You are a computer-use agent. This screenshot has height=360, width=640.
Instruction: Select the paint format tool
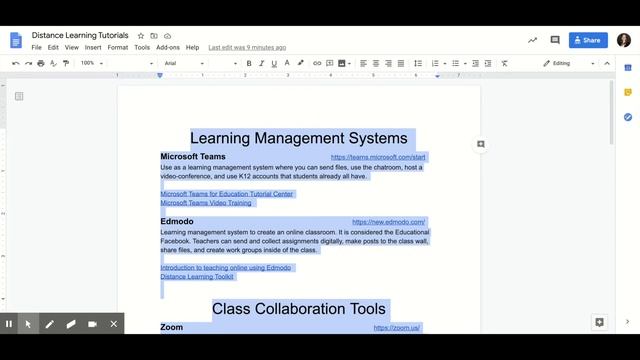pos(66,63)
